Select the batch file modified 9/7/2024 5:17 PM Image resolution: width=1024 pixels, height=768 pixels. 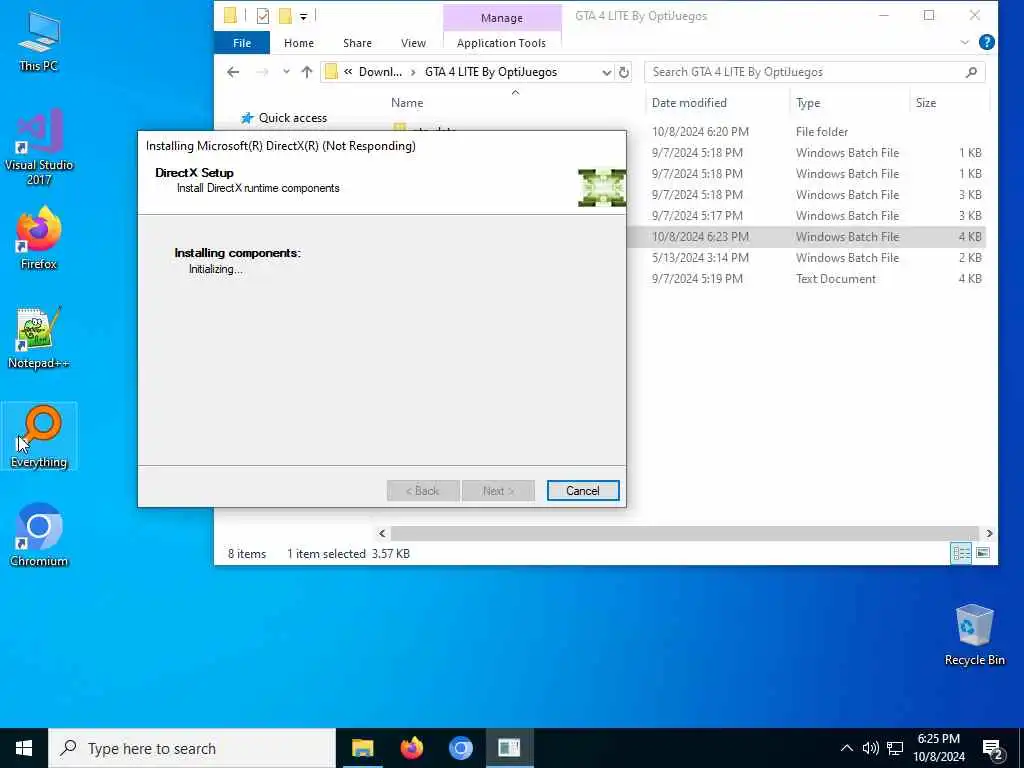tap(807, 216)
